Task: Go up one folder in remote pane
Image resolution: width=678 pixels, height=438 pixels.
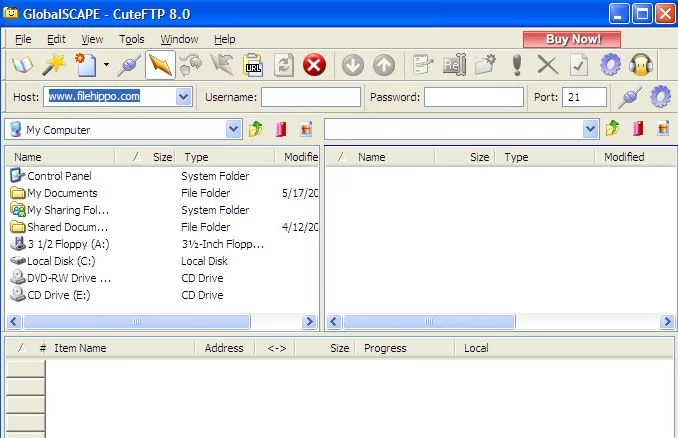Action: [612, 128]
